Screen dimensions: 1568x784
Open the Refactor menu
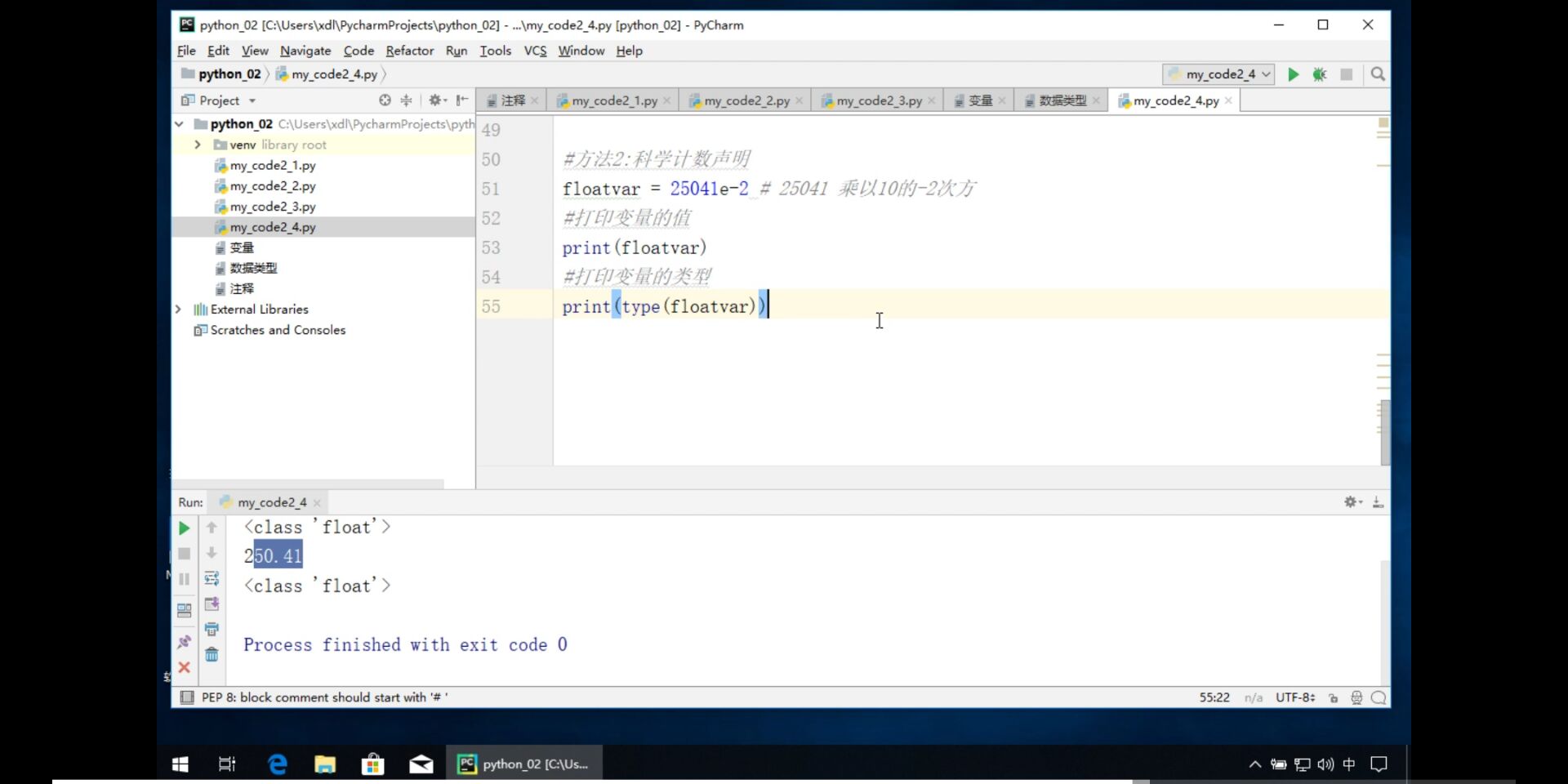click(409, 51)
